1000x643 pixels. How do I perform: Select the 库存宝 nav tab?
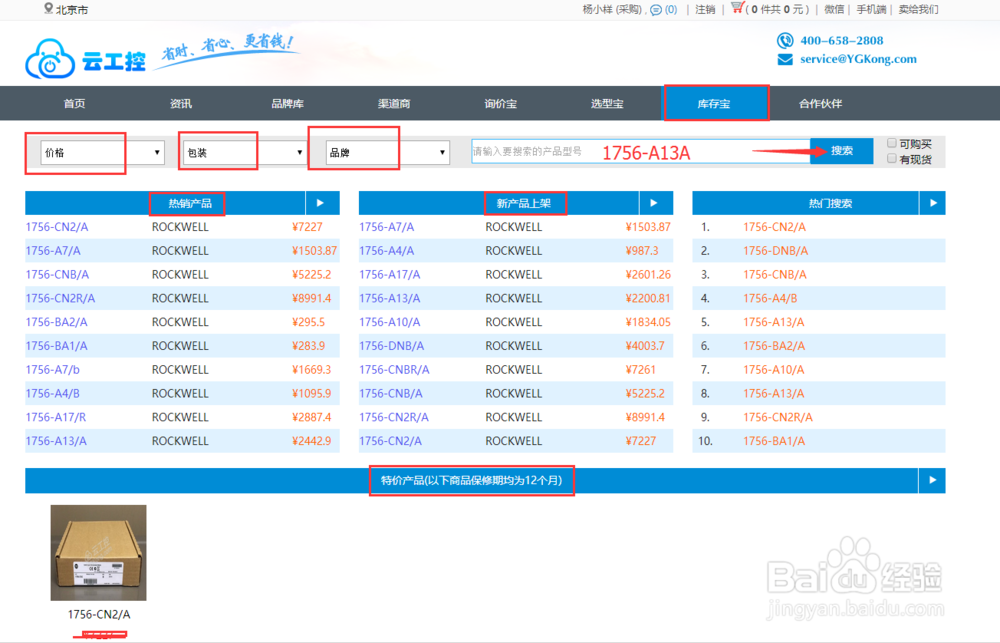pyautogui.click(x=714, y=103)
